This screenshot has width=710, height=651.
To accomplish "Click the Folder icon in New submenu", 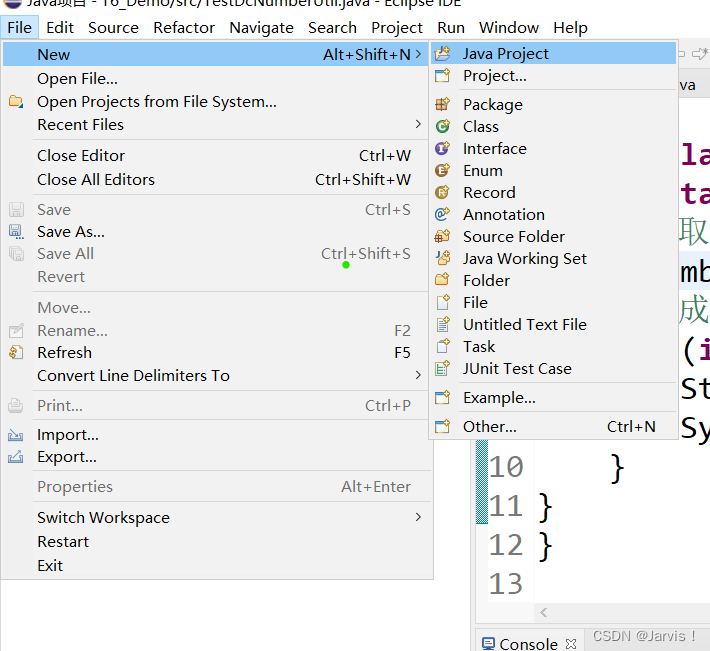I will [442, 280].
